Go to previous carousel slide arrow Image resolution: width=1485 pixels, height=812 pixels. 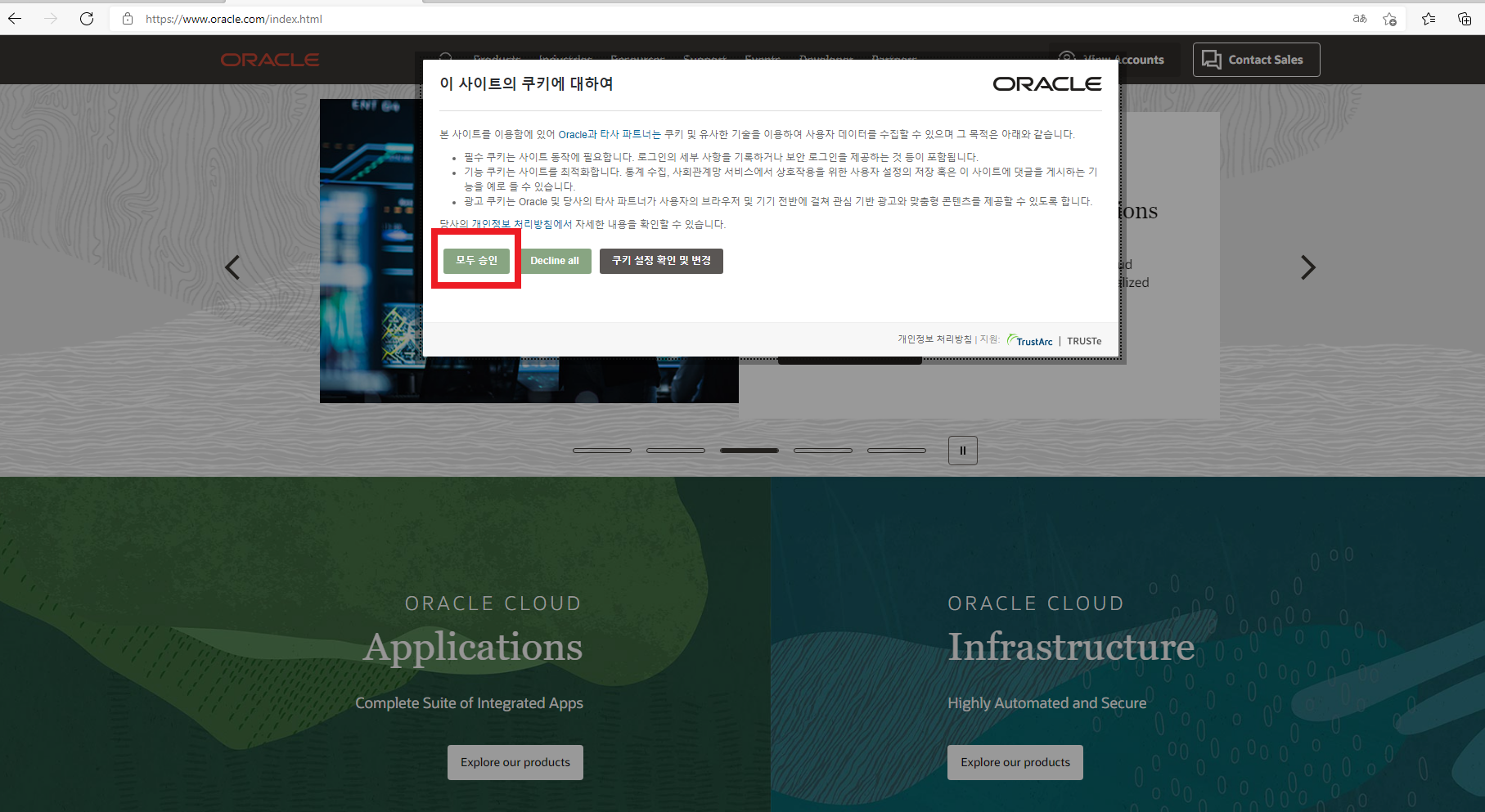tap(232, 267)
